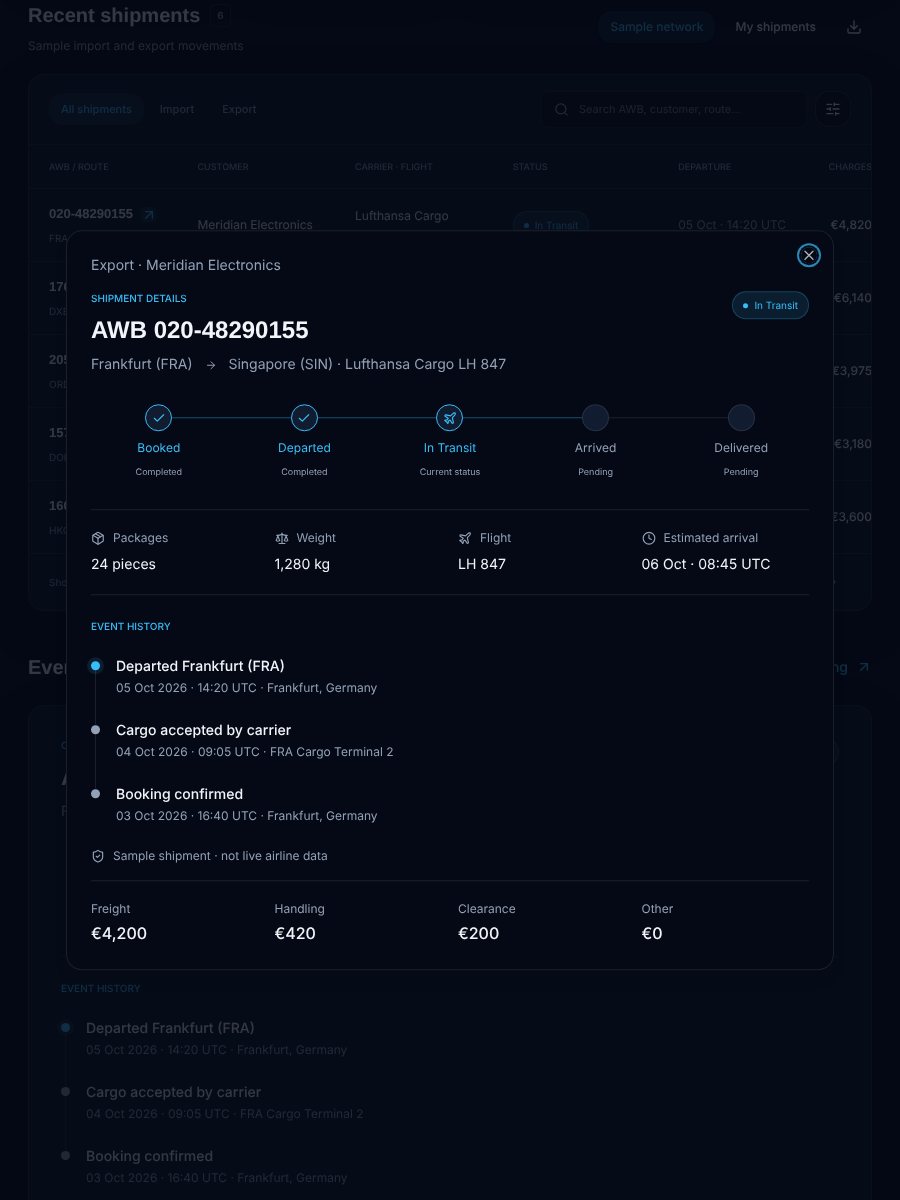
Task: Click the CARRIER · FLIGHT column header
Action: tap(394, 167)
